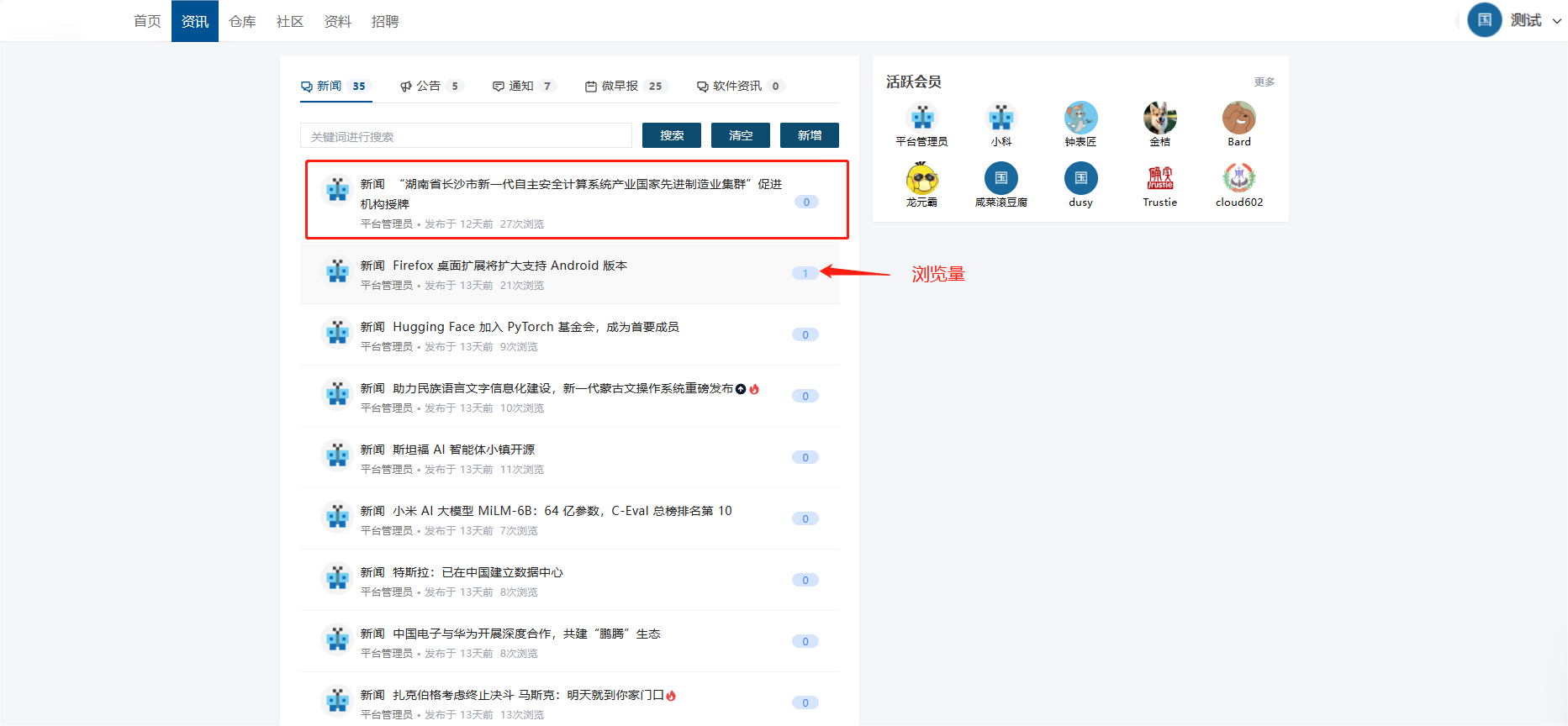Open 软件资讯 tab

coord(737,86)
